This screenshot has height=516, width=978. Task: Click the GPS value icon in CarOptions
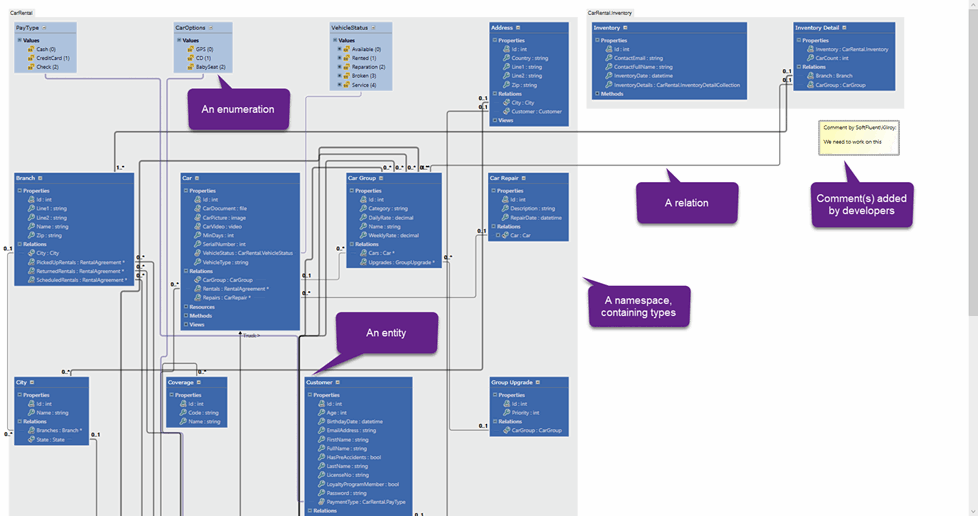pos(190,48)
